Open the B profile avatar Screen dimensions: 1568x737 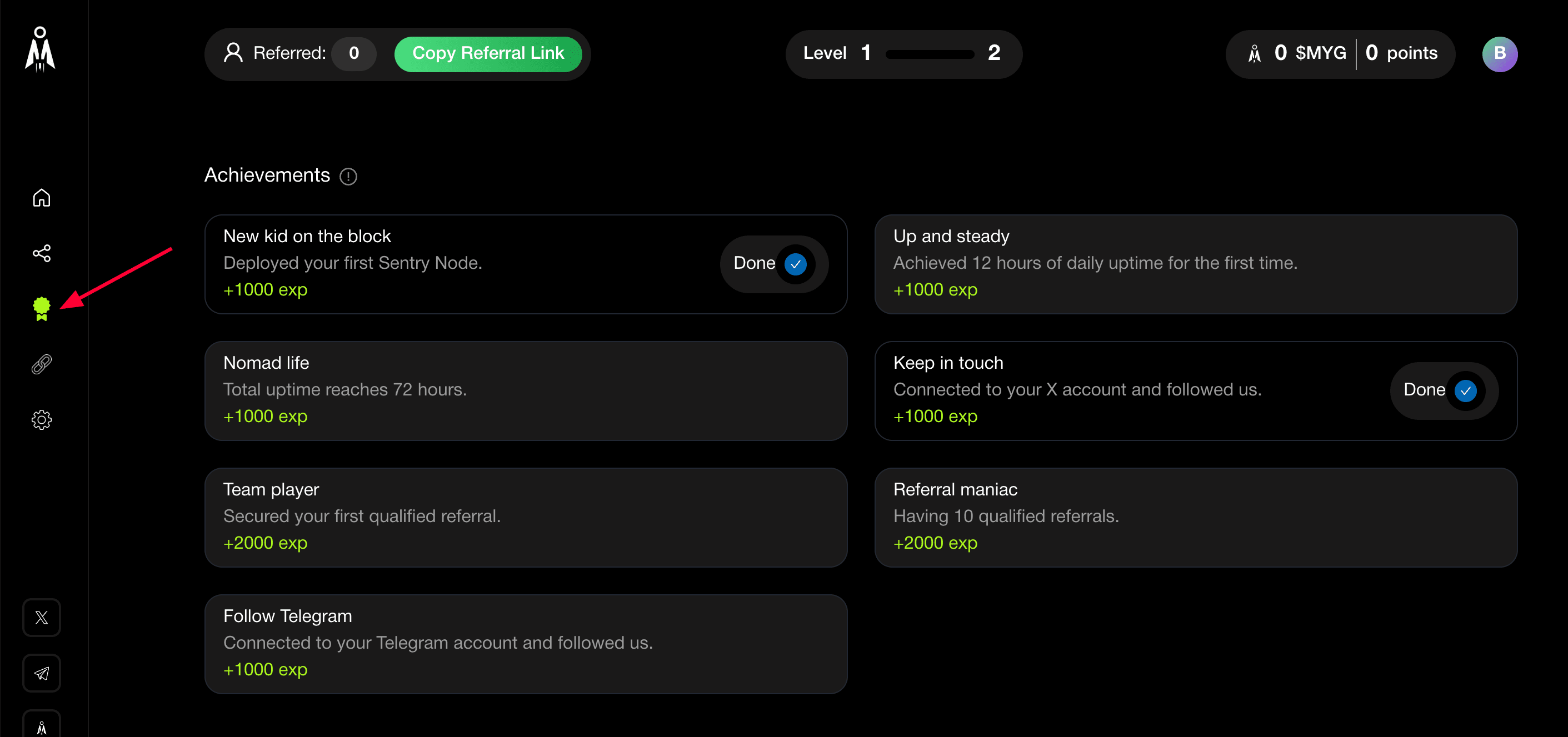(1499, 54)
